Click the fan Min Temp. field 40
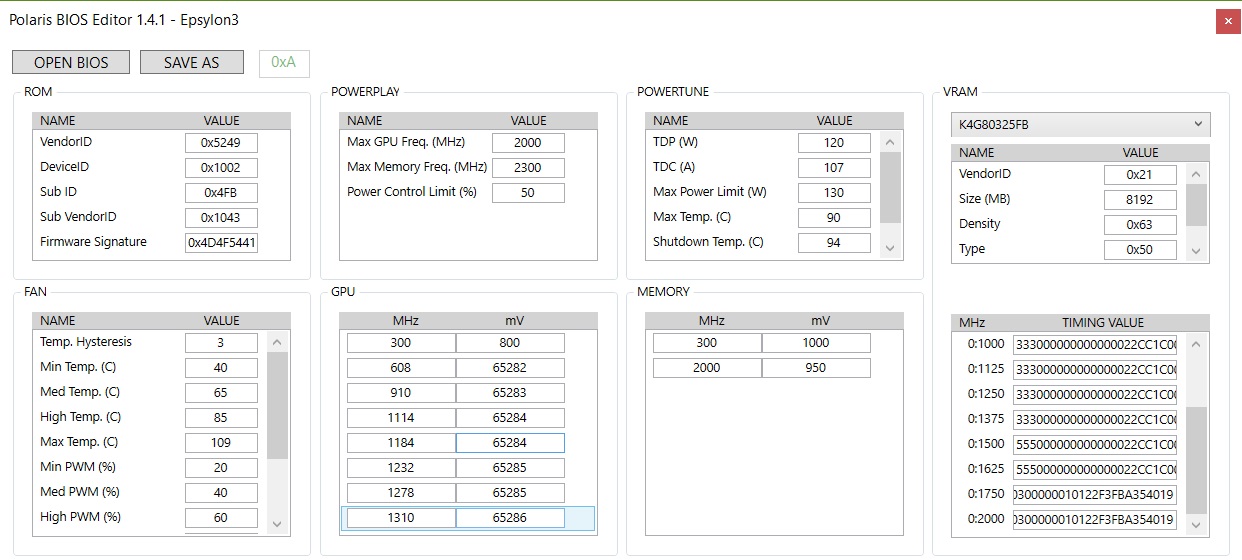1242x560 pixels. click(x=221, y=367)
